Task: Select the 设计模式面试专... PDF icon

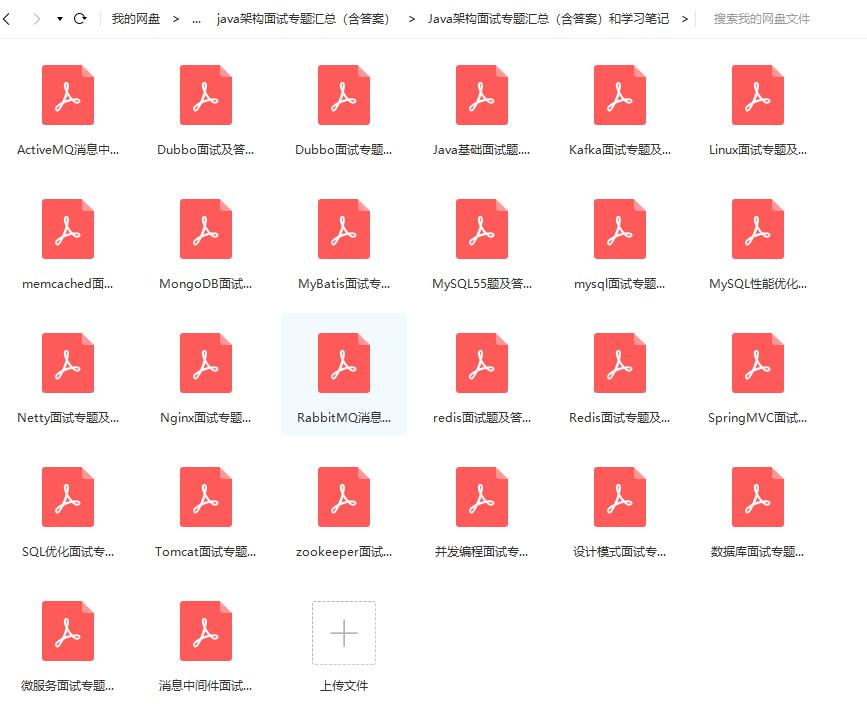Action: [620, 497]
